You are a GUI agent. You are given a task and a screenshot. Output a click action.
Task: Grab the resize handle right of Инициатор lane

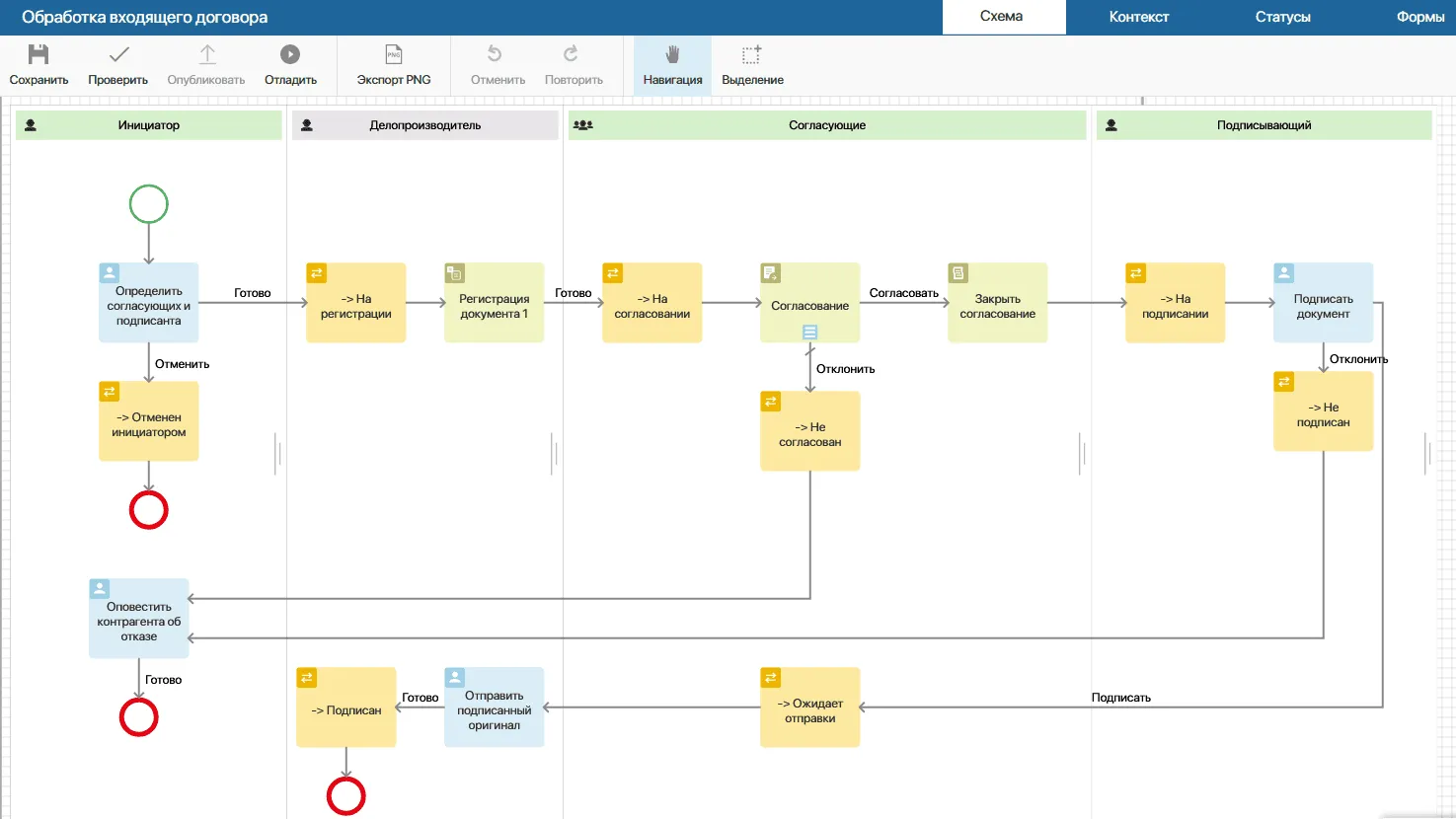279,453
